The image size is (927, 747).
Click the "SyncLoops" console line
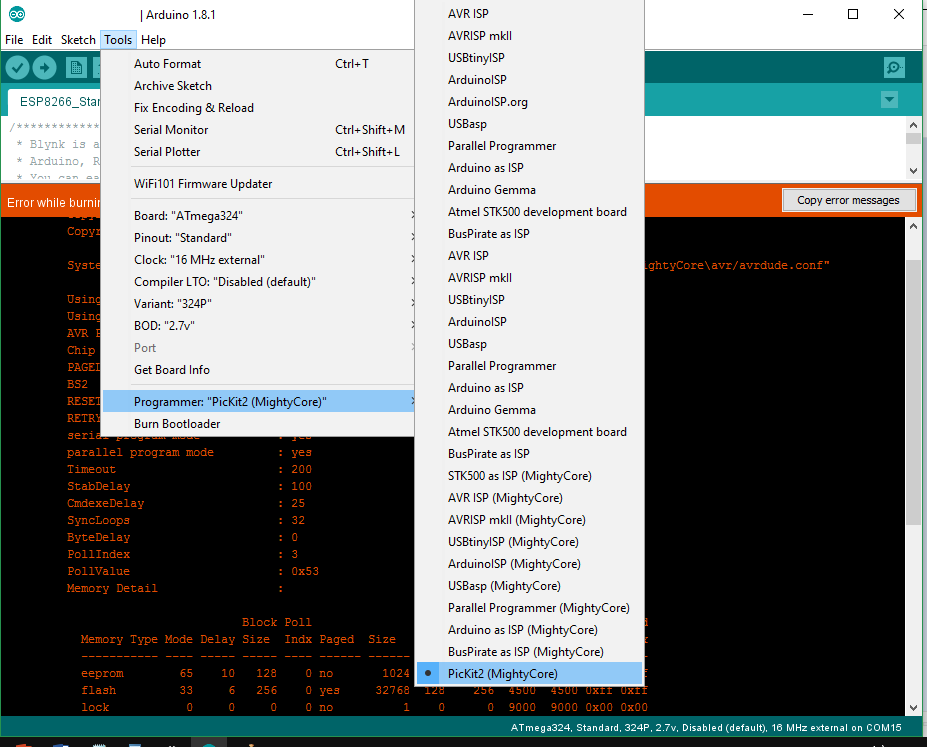[x=186, y=521]
